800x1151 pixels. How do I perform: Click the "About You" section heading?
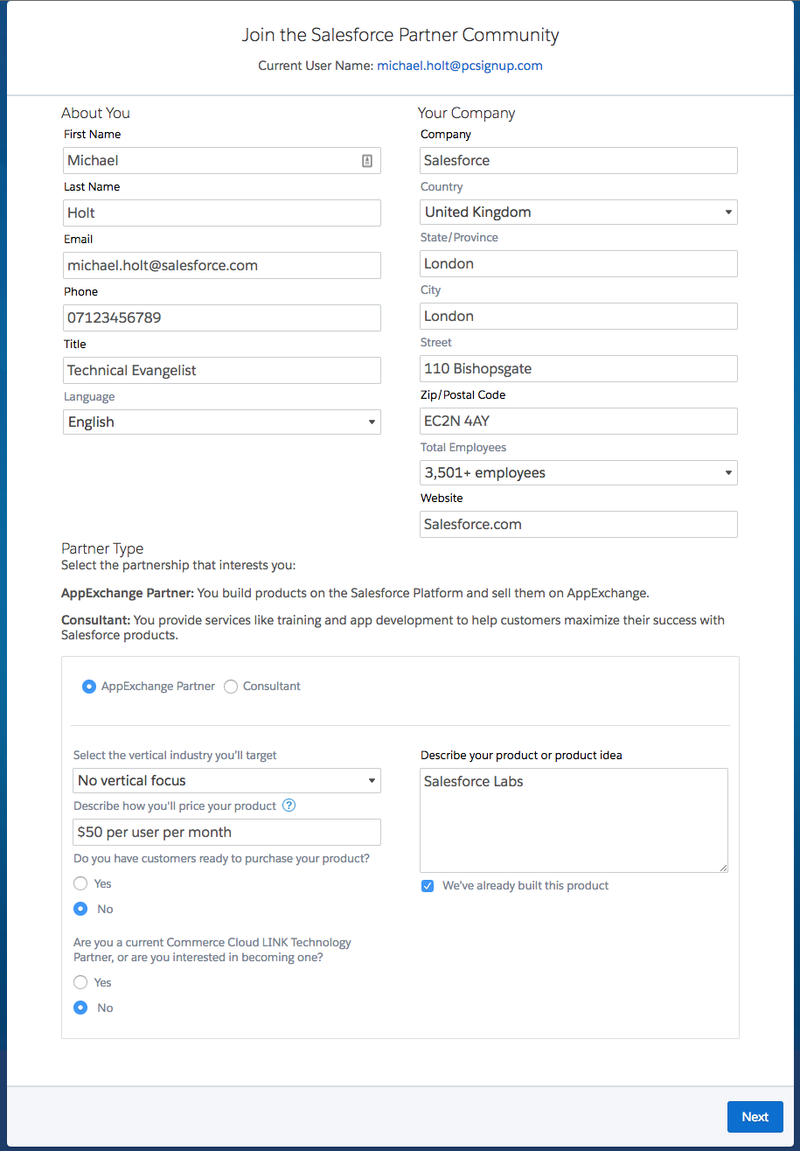coord(95,112)
